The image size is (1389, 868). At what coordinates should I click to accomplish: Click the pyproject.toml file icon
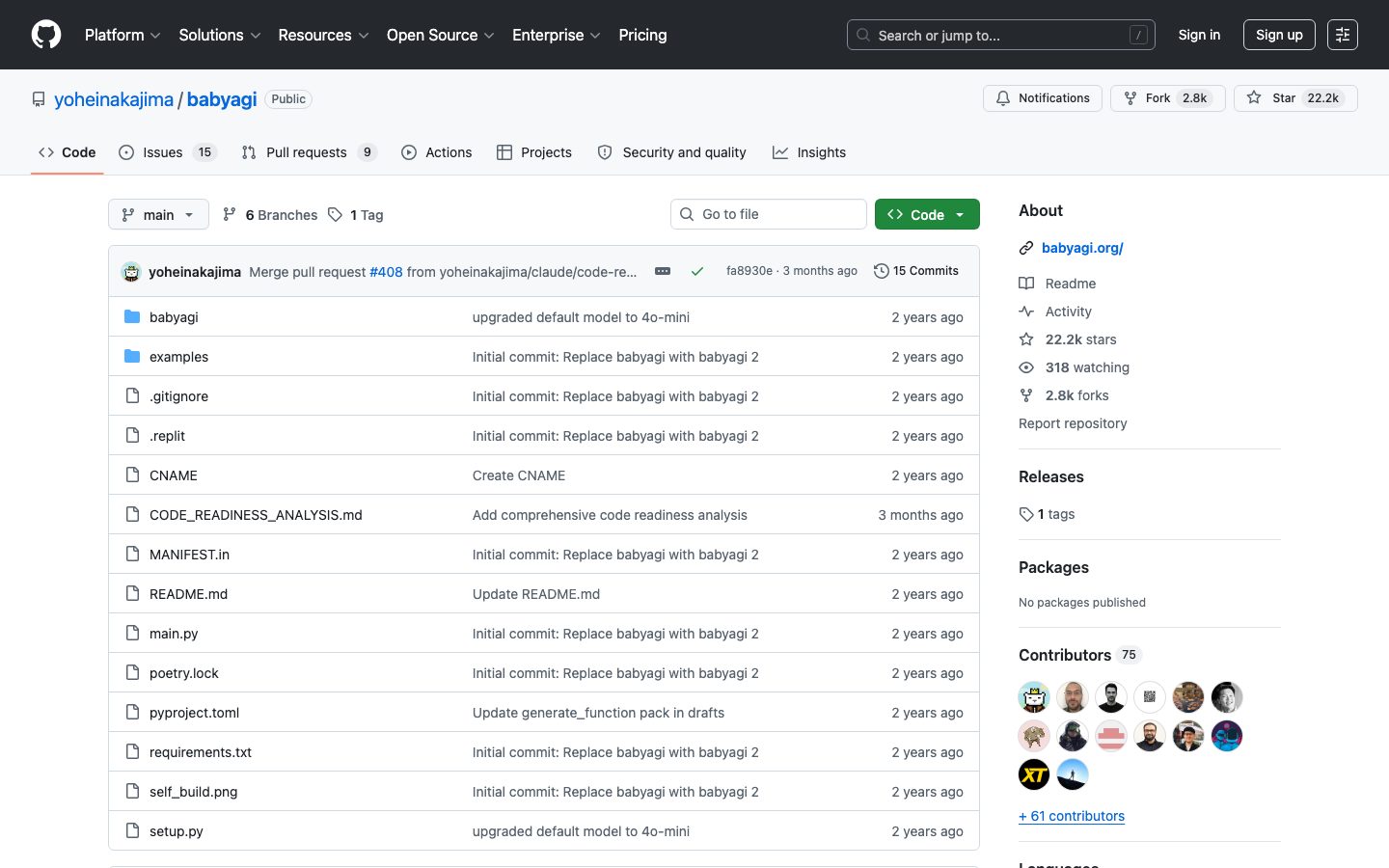[x=132, y=712]
